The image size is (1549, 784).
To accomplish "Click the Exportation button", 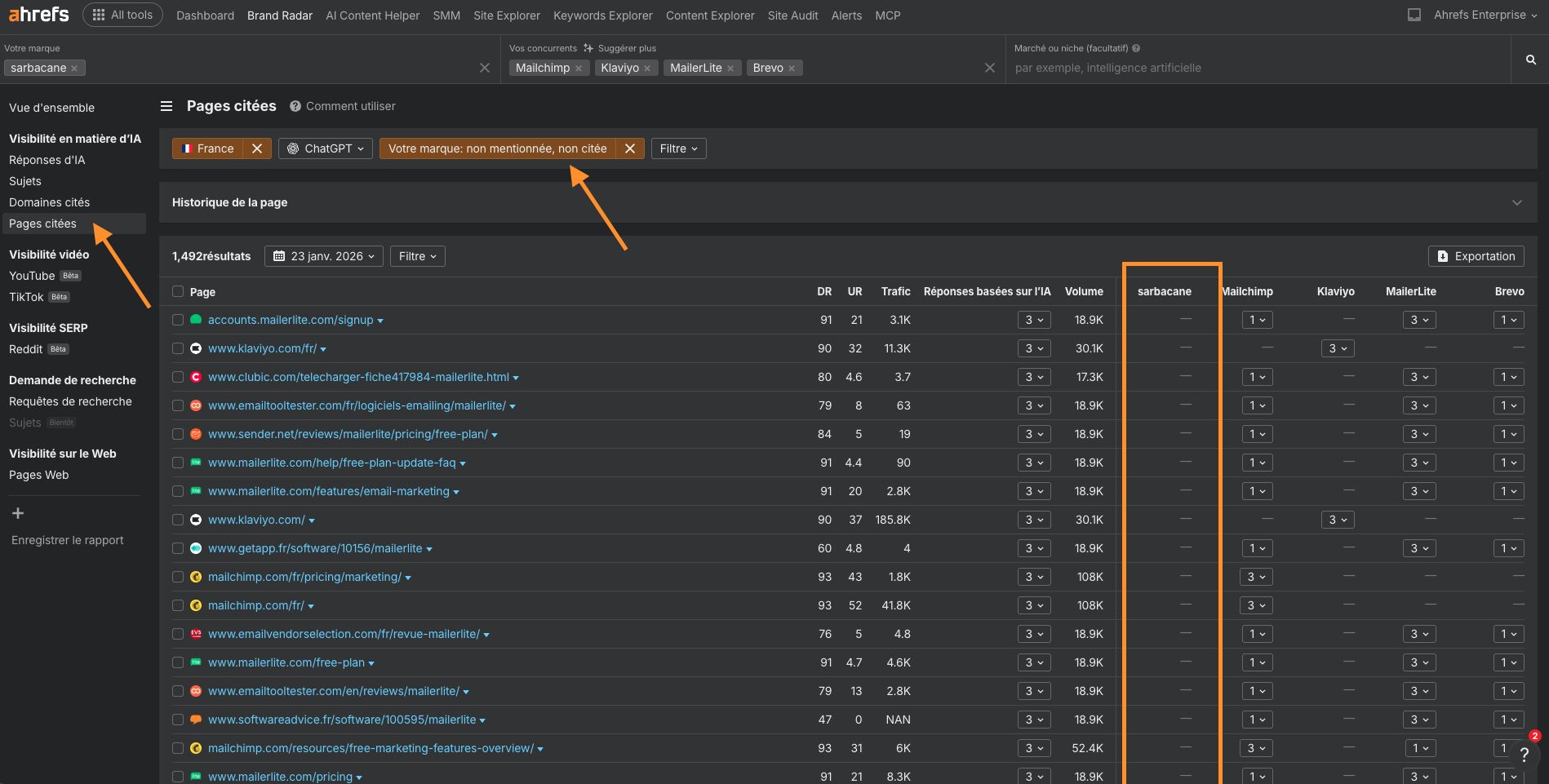I will click(x=1476, y=255).
